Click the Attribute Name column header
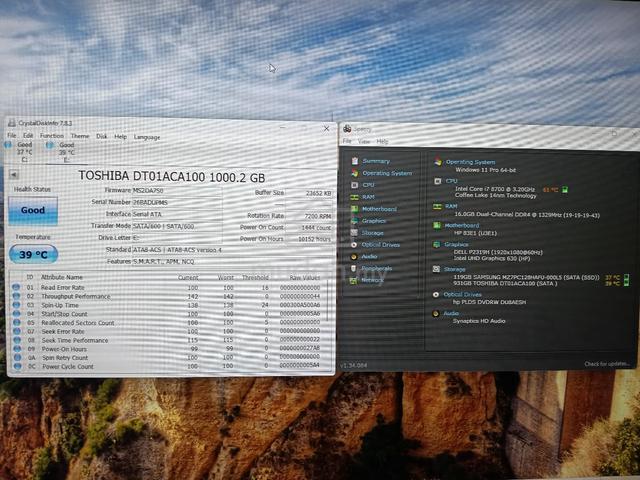The image size is (640, 480). [62, 277]
